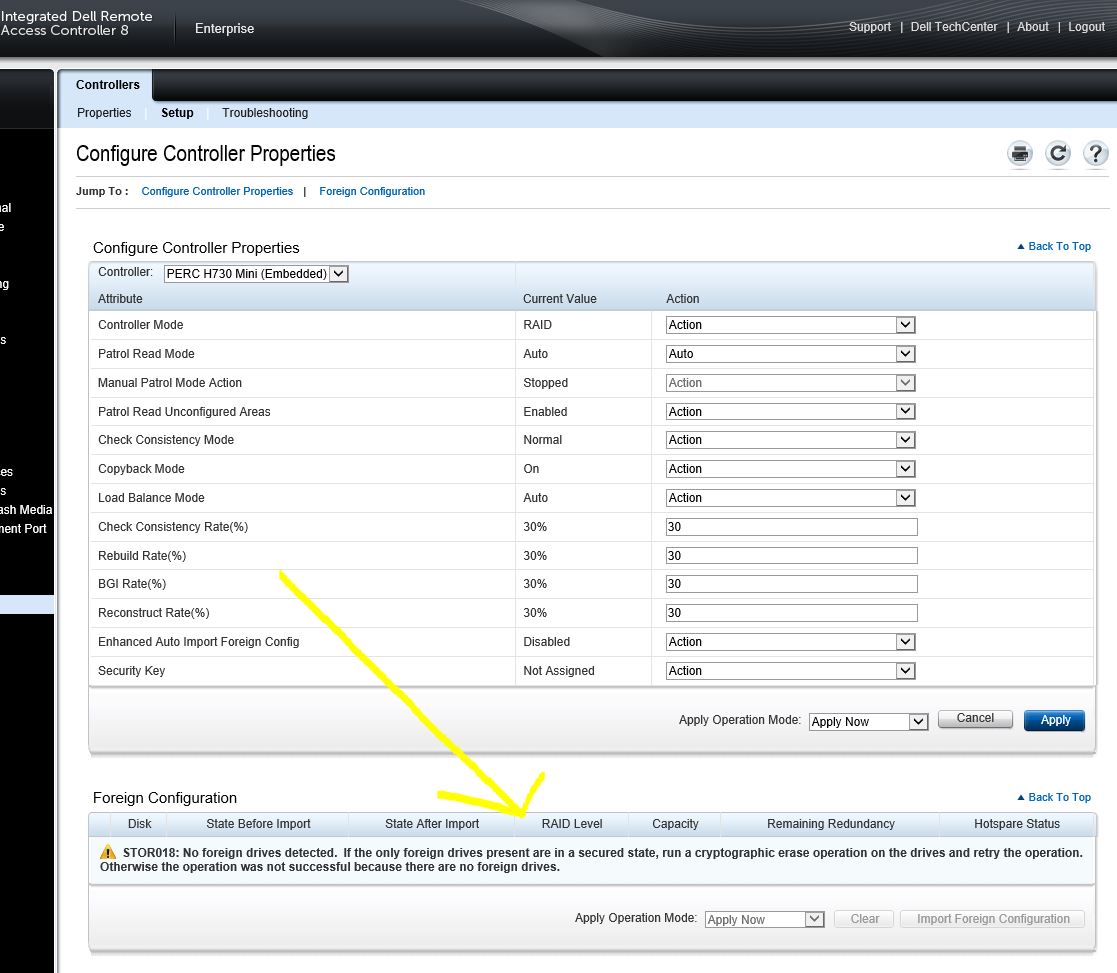Click the Logout link
The image size is (1117, 973).
[x=1086, y=26]
